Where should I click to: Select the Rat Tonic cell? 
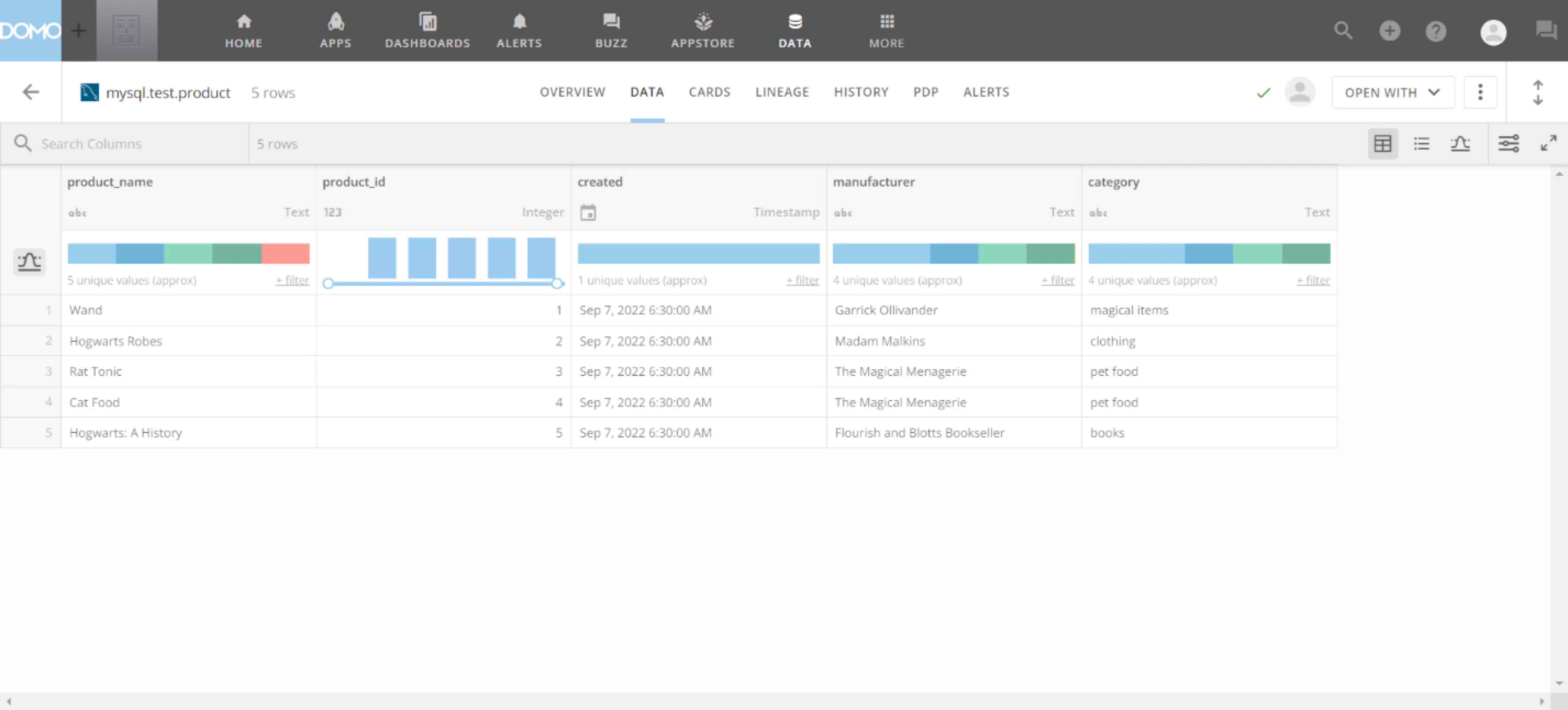coord(189,371)
